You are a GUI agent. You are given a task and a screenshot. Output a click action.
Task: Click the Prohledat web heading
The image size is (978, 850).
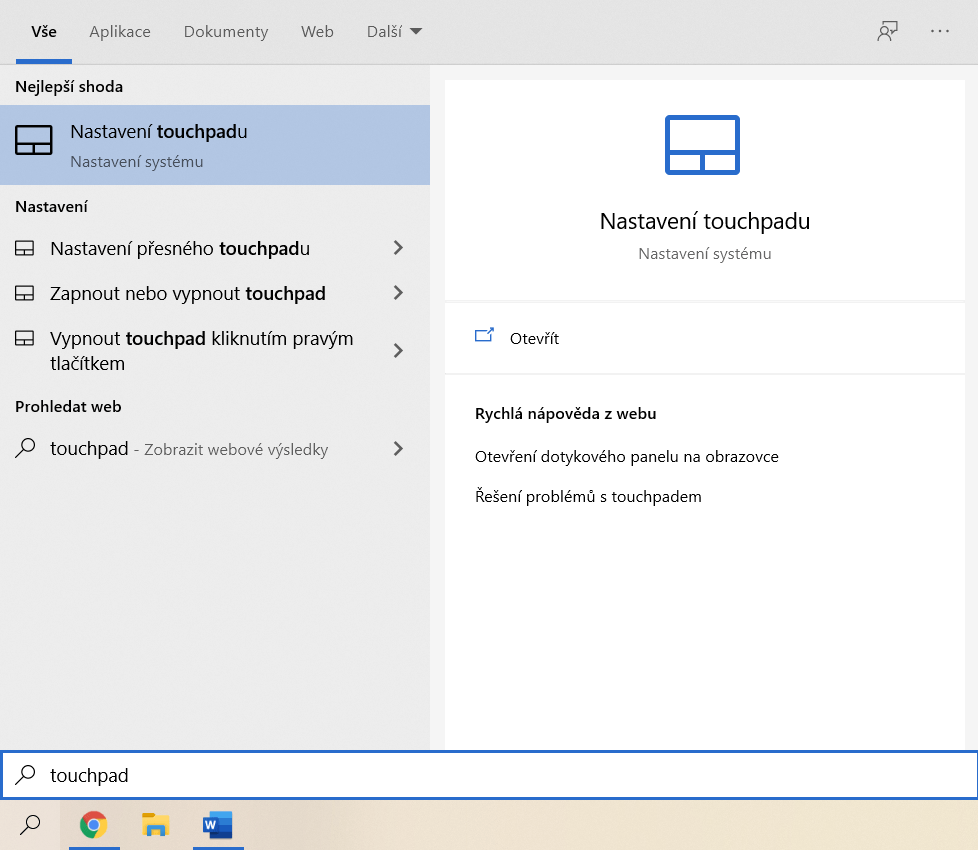[x=68, y=407]
